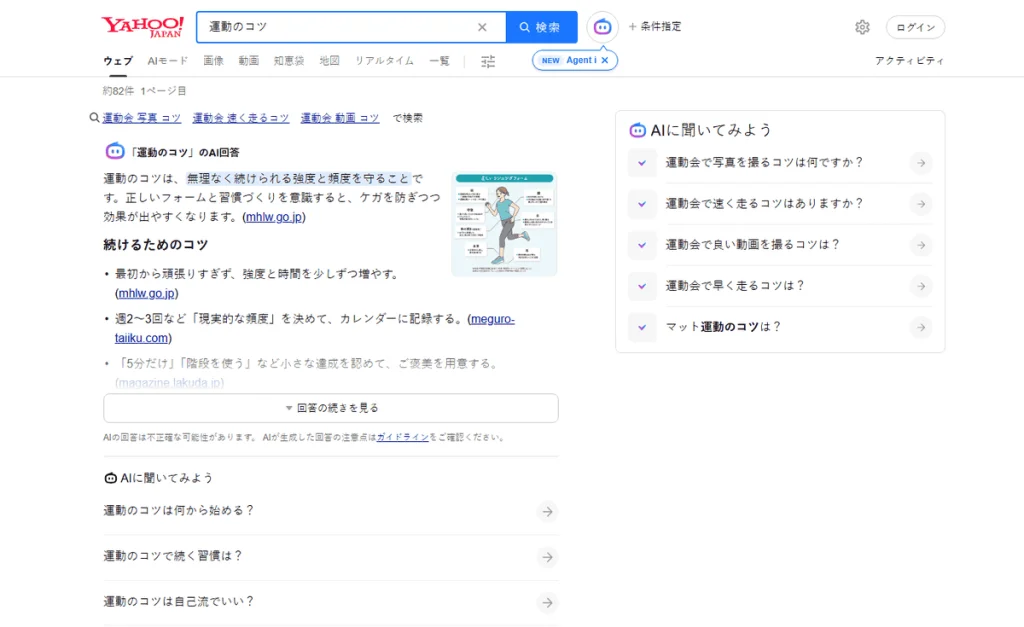Close the NEW Agent i tooltip
This screenshot has height=627, width=1024.
point(605,60)
